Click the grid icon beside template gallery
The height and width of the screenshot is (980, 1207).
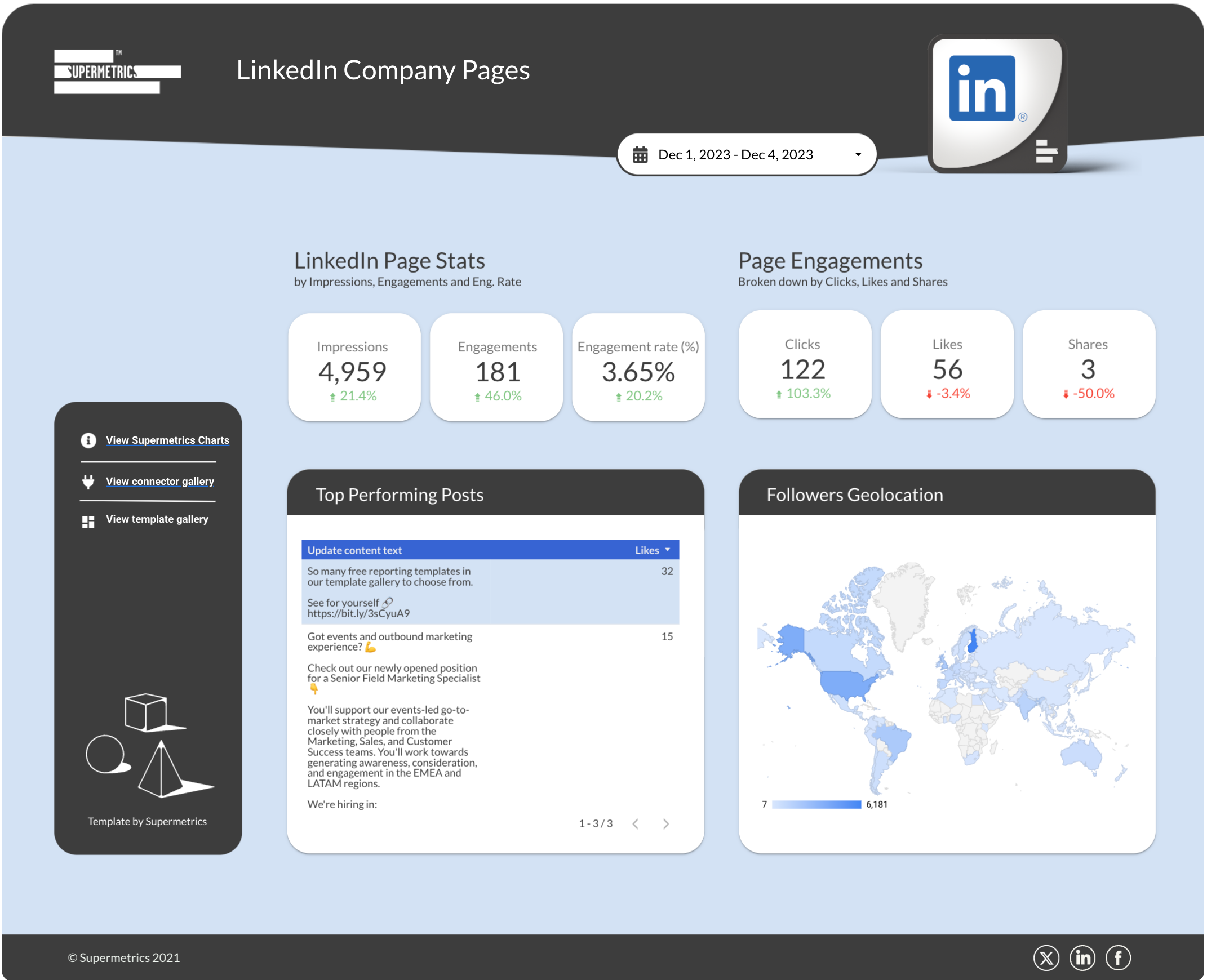88,521
